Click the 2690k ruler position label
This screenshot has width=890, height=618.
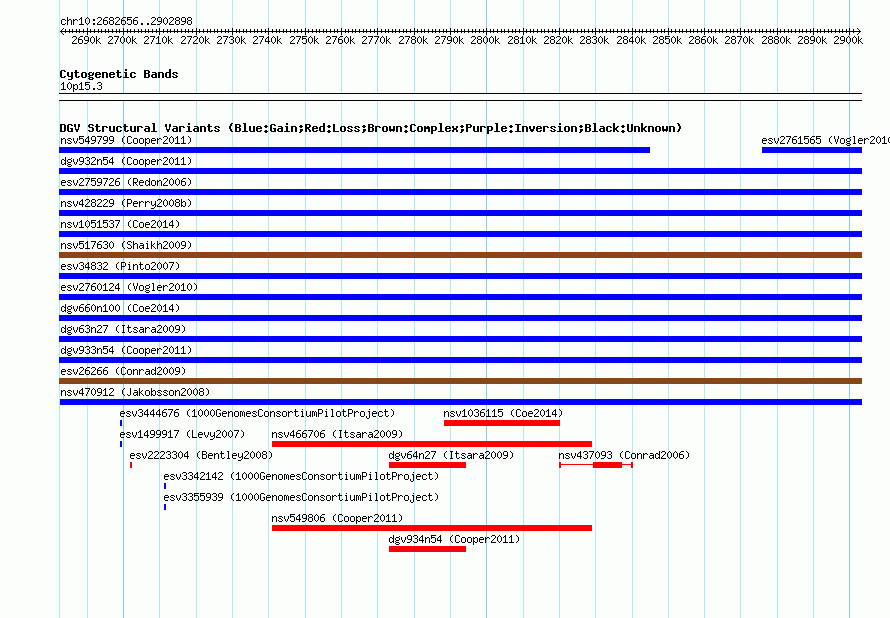coord(86,40)
